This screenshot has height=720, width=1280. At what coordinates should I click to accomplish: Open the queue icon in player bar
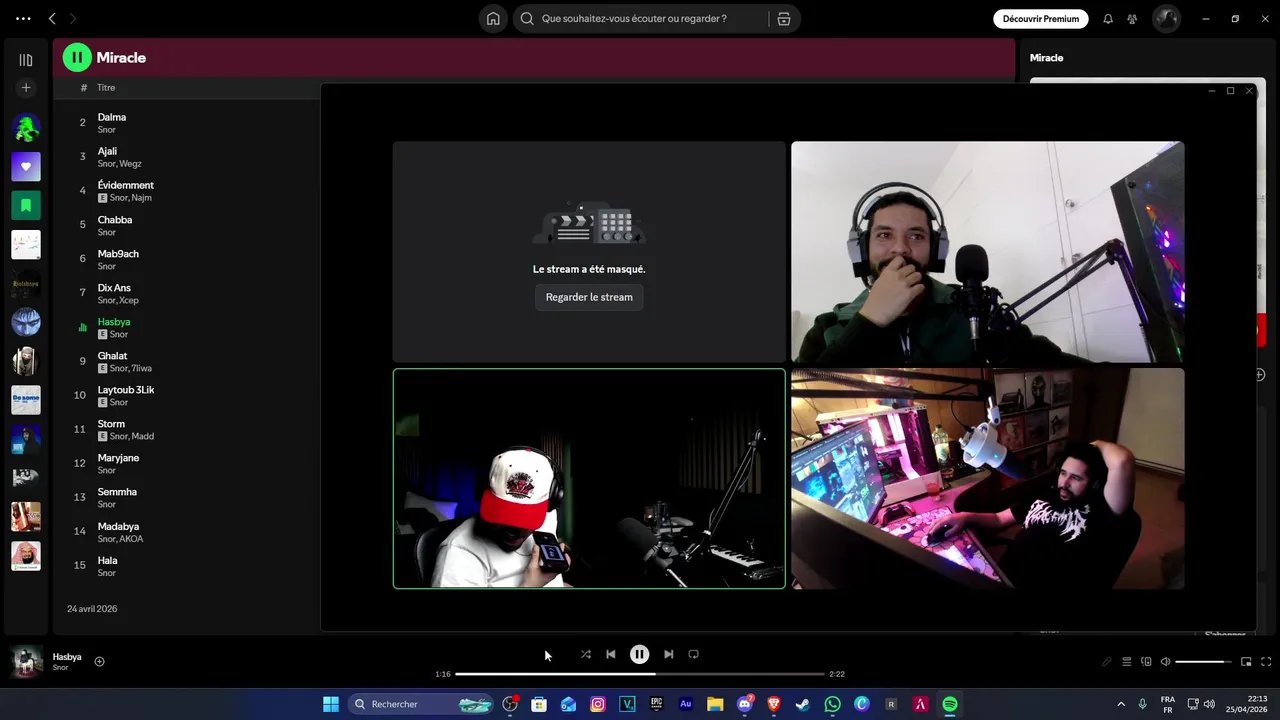point(1126,661)
